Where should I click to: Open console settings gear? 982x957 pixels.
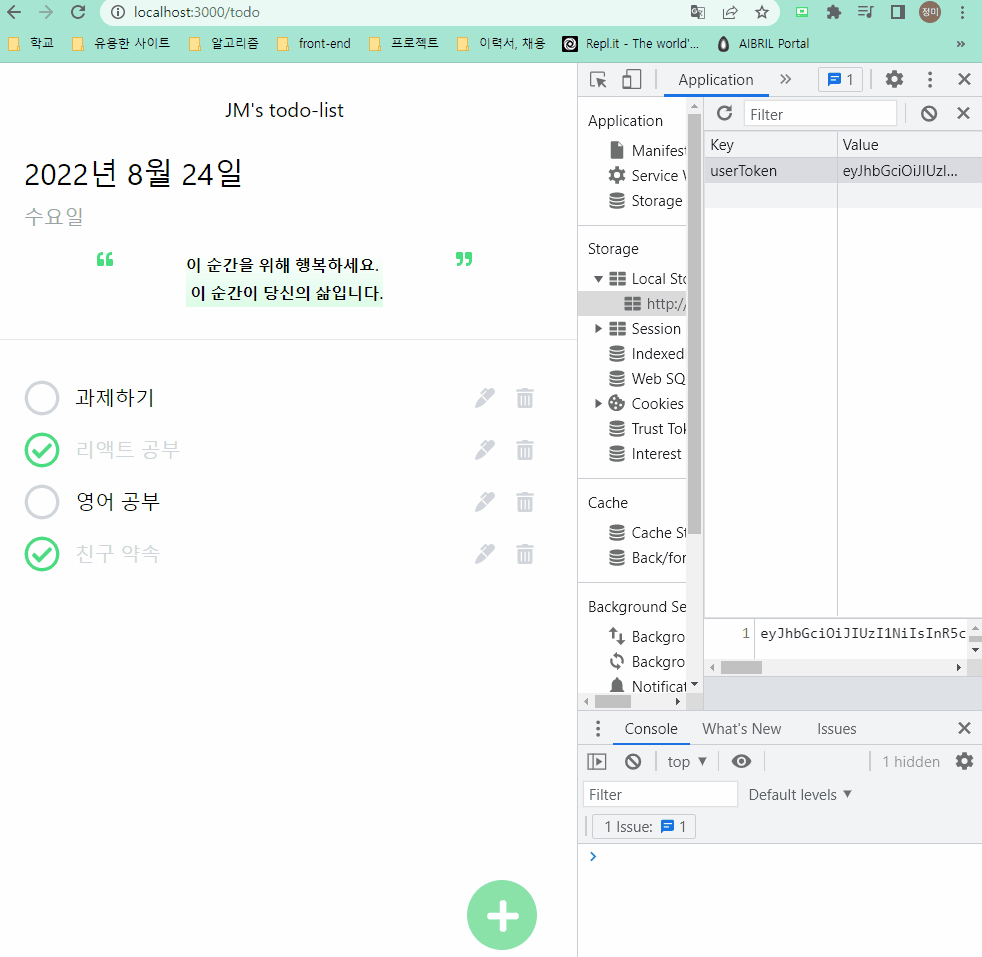pos(964,762)
